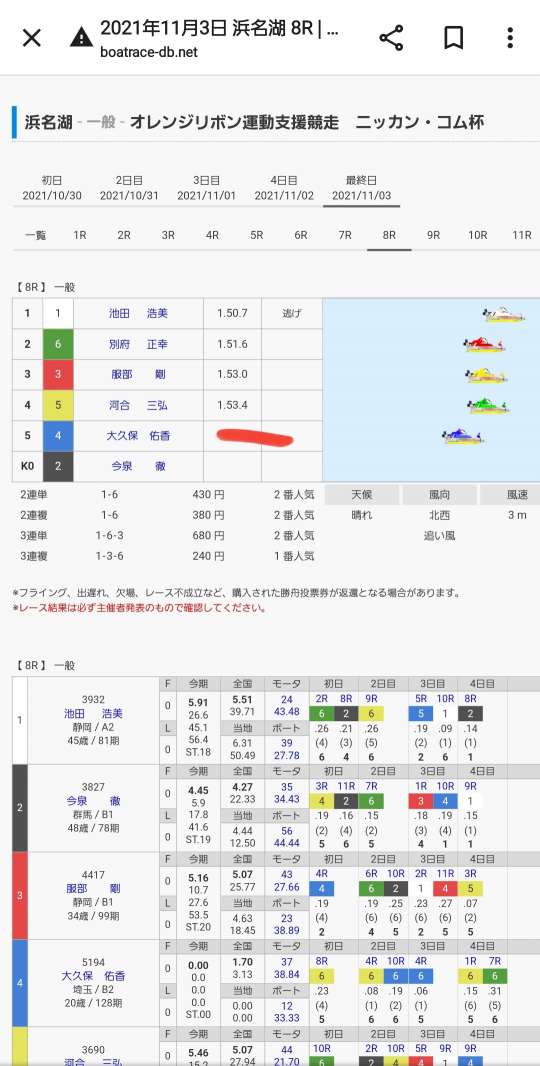The height and width of the screenshot is (1066, 540).
Task: Click green lane 6 swatch in results
Action: click(x=58, y=345)
